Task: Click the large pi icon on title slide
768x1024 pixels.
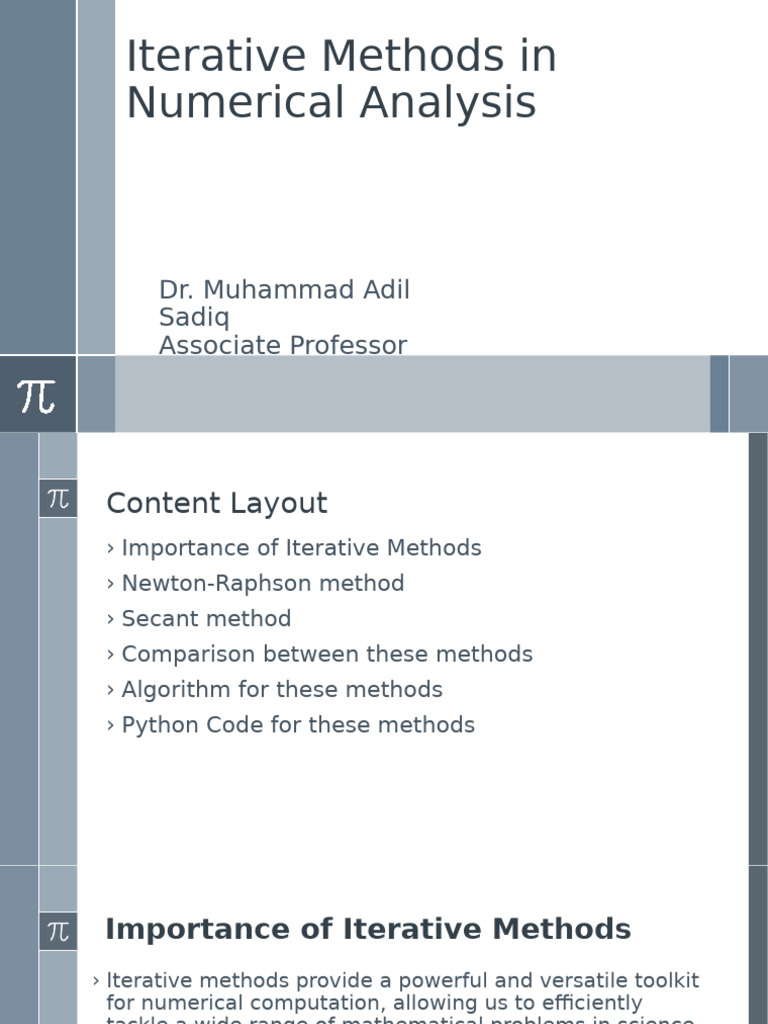Action: click(37, 395)
